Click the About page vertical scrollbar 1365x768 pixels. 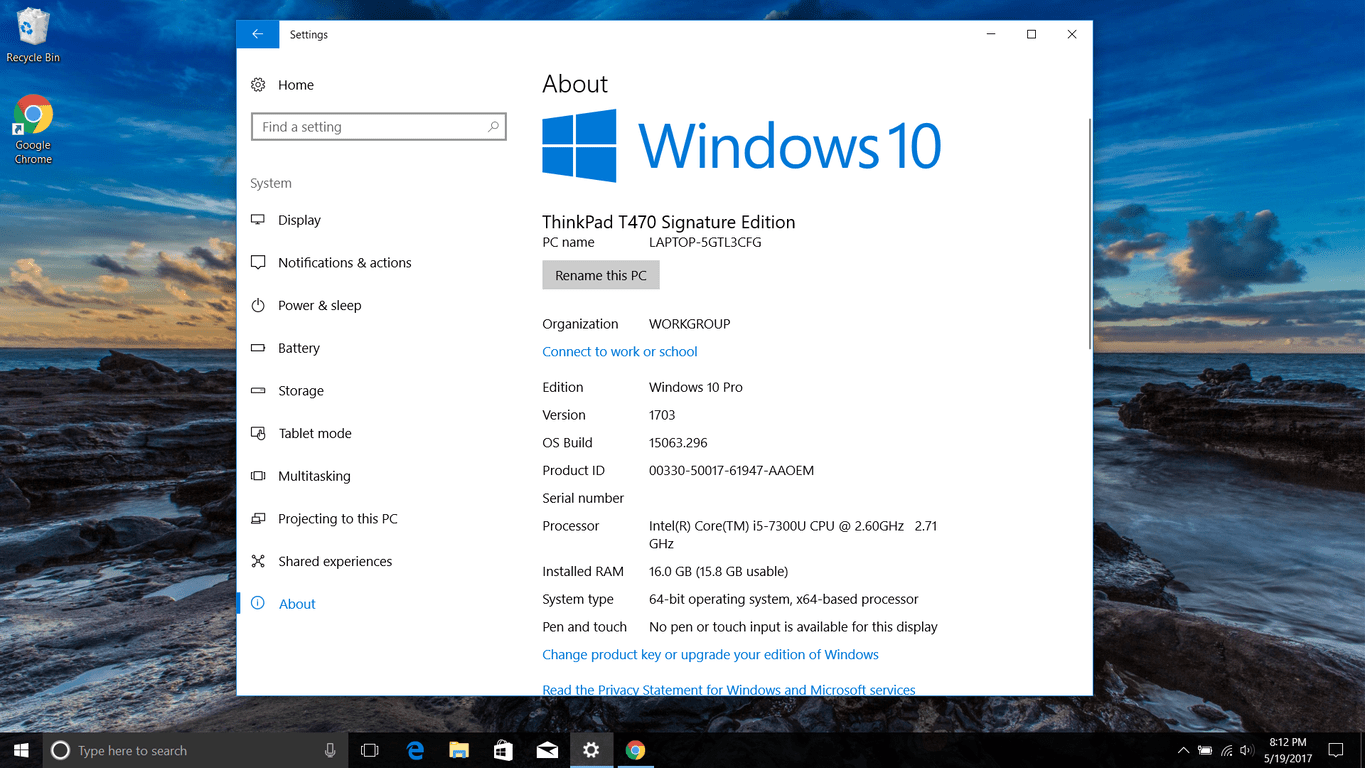[1089, 234]
